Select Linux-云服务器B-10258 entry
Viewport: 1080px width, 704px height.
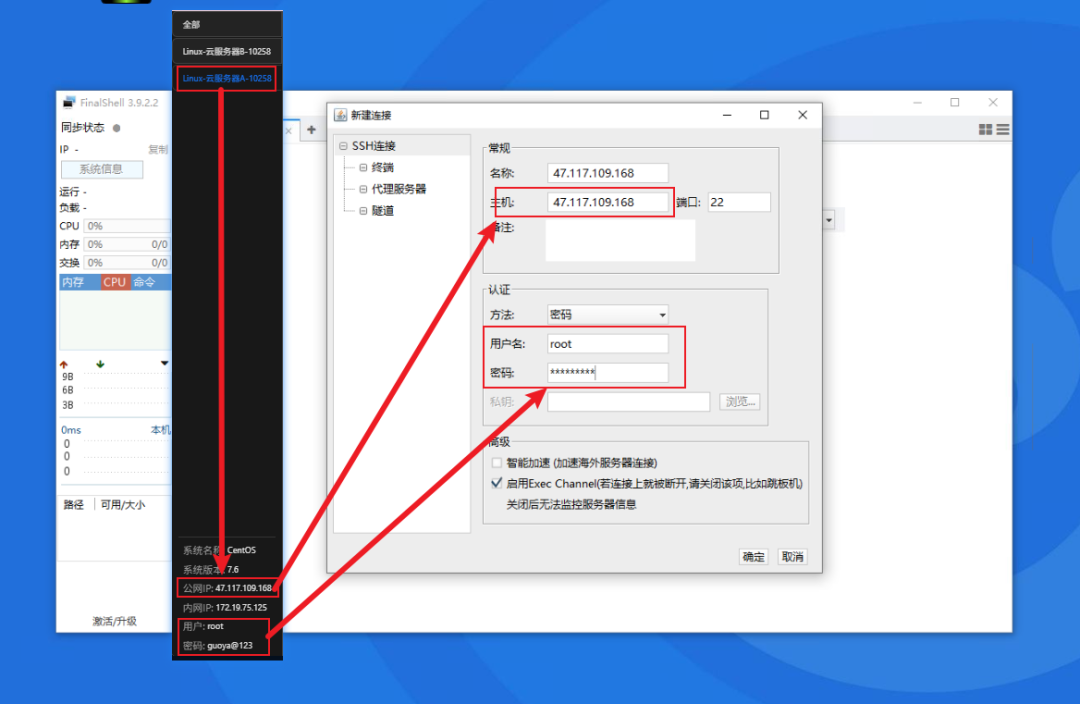click(x=227, y=52)
